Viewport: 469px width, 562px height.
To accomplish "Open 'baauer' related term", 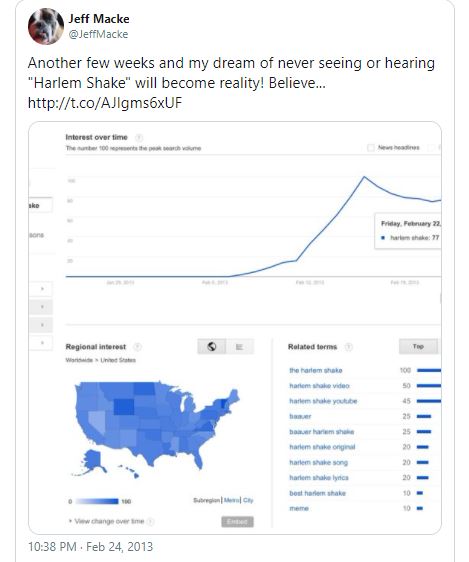I will 300,416.
